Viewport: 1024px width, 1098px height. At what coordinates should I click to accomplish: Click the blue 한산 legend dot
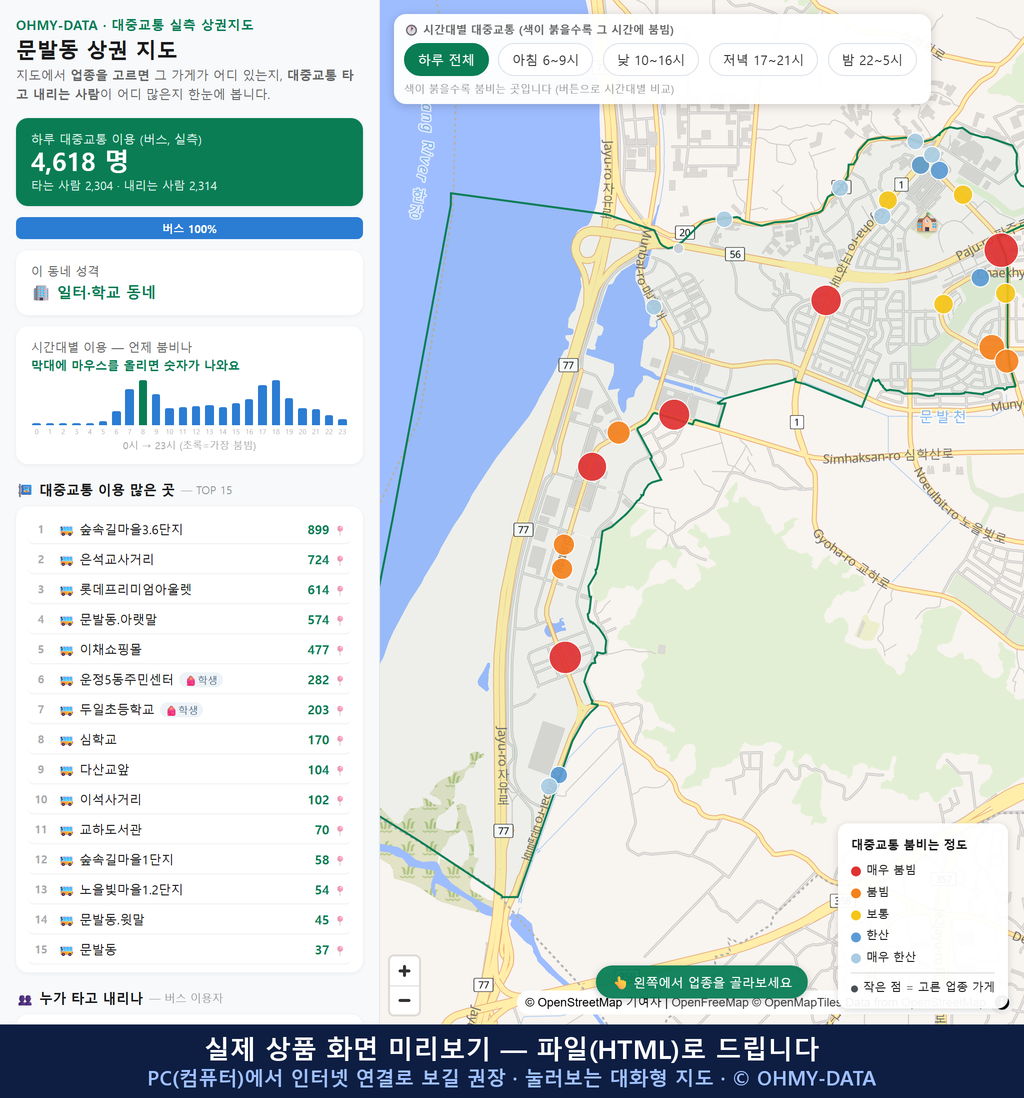(855, 936)
